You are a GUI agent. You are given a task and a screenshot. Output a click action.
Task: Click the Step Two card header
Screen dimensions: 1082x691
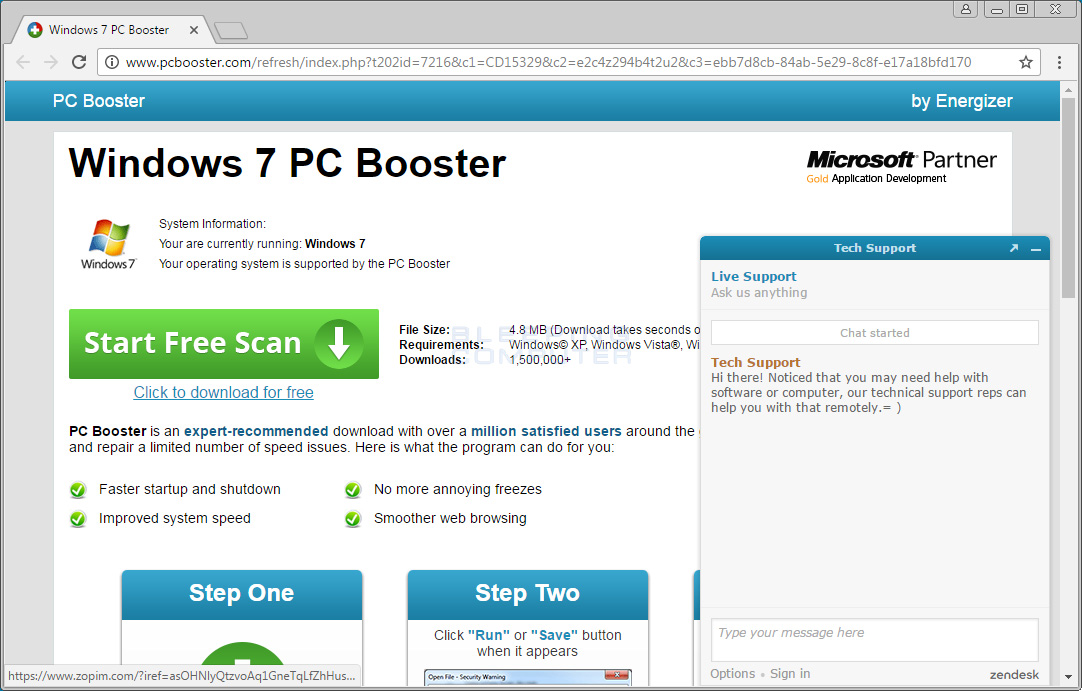[528, 594]
